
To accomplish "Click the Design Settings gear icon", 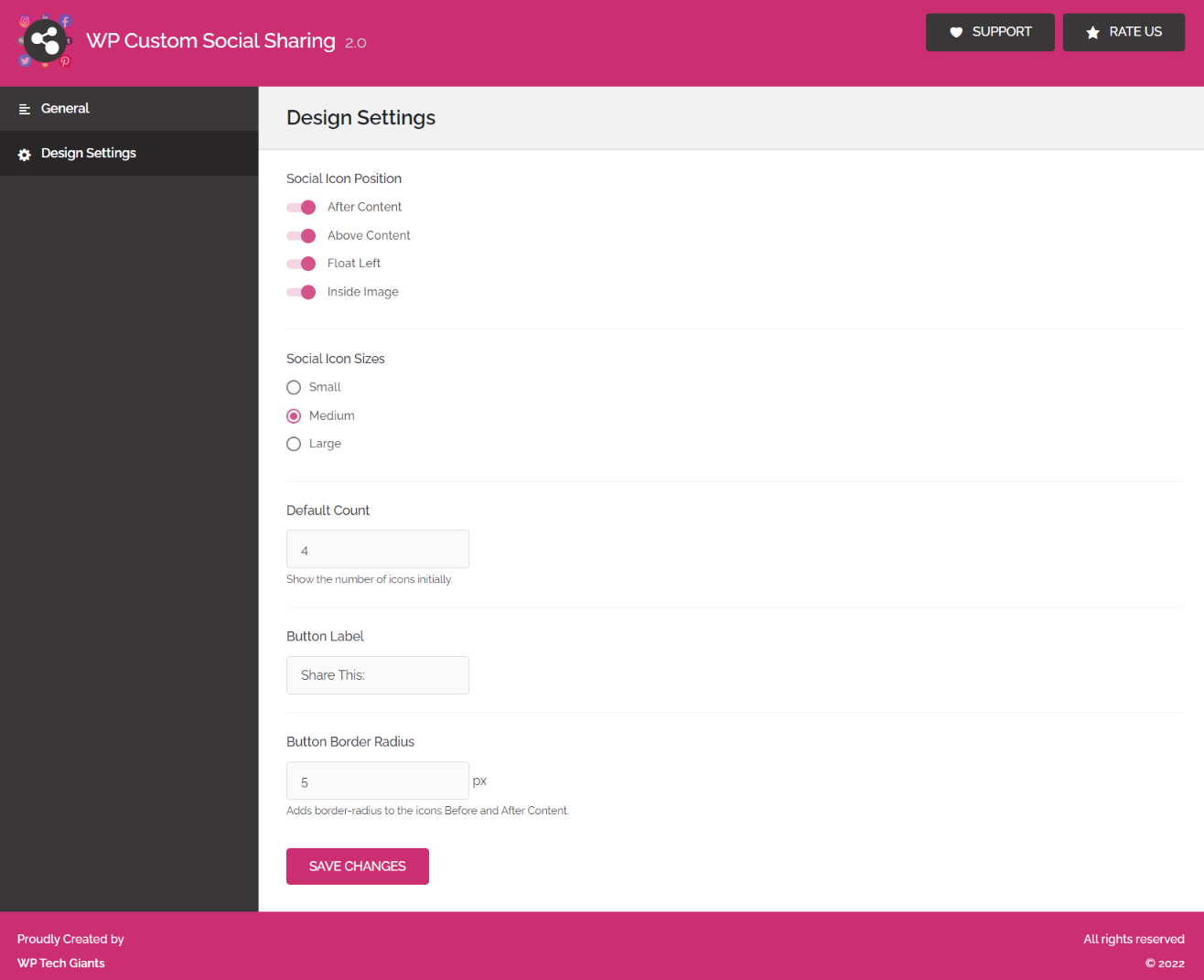I will tap(25, 155).
